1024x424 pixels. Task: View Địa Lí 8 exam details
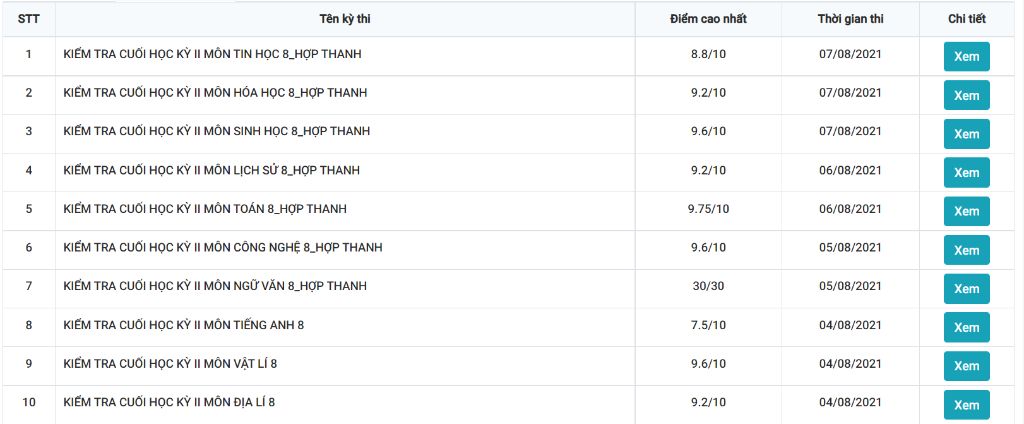[966, 405]
